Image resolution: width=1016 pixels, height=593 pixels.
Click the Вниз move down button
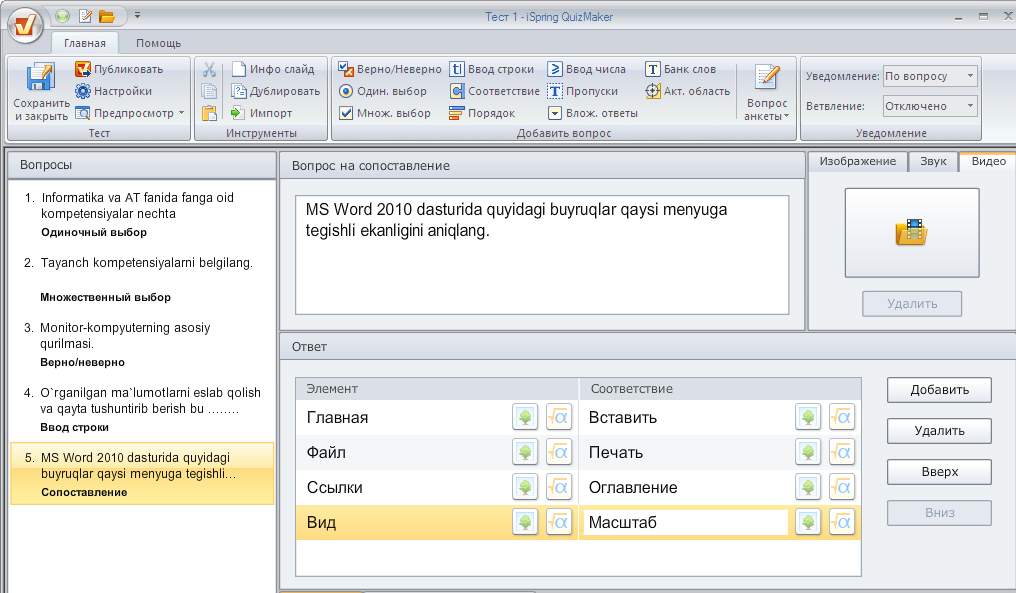(x=940, y=513)
